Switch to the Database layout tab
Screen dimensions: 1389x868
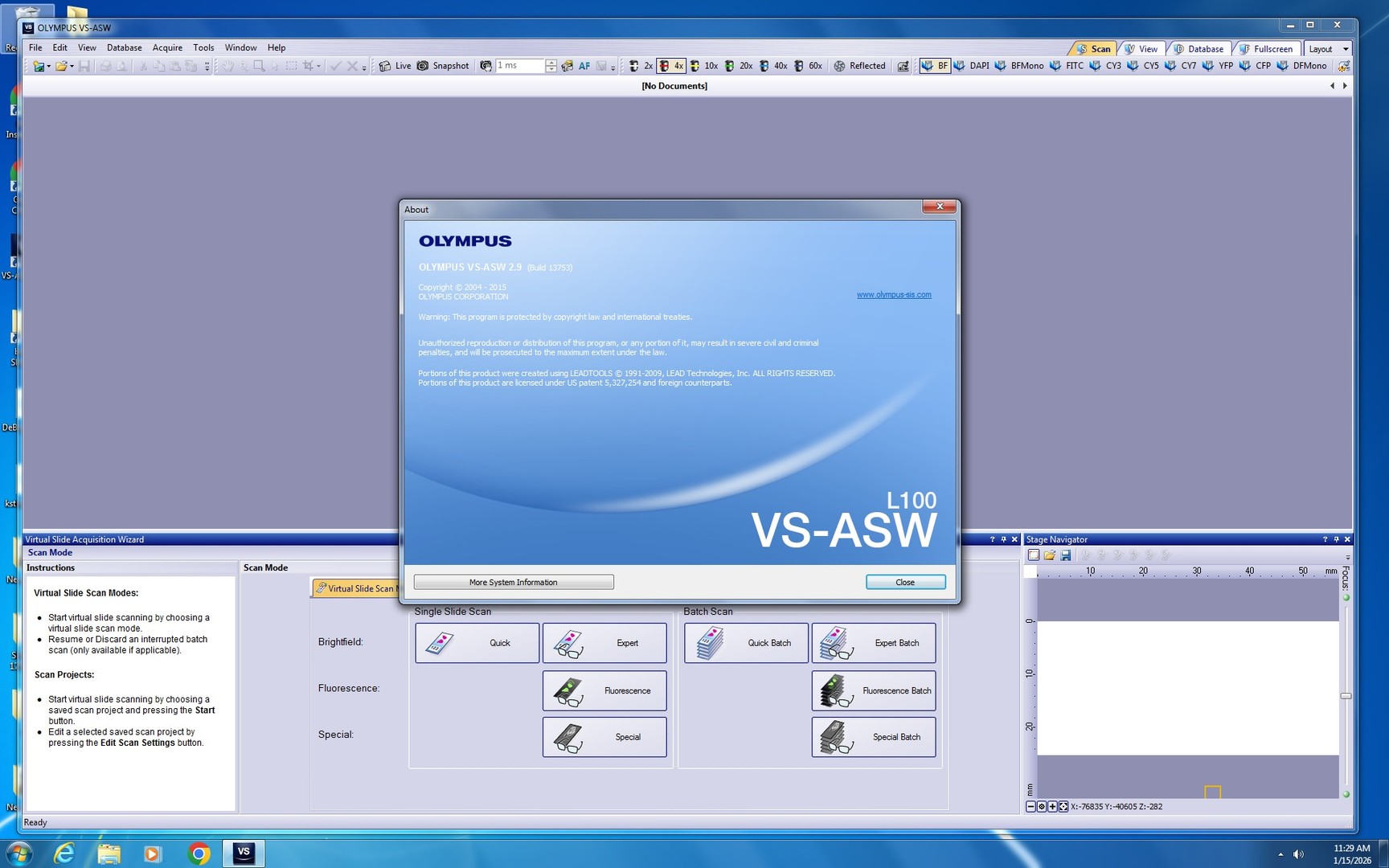pos(1198,49)
